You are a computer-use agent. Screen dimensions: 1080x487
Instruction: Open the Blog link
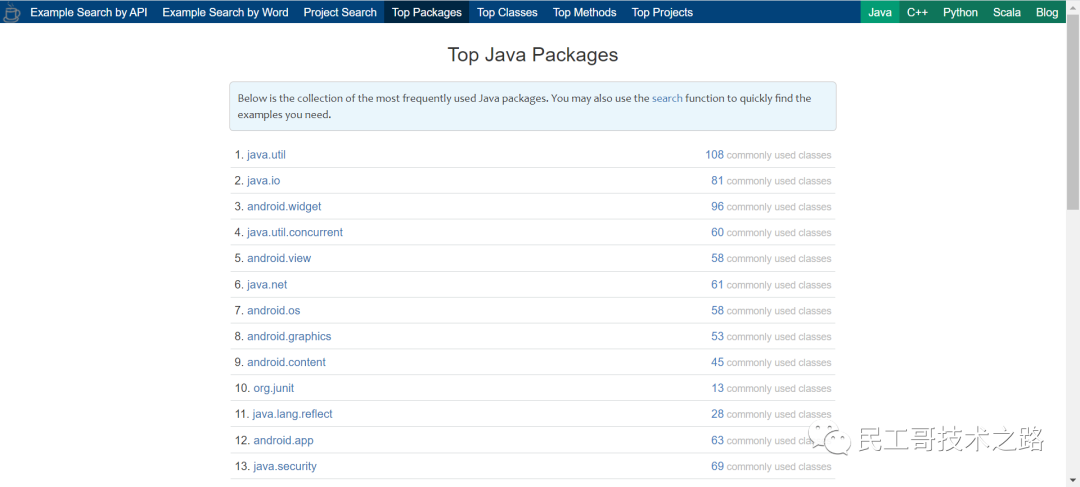(x=1047, y=12)
